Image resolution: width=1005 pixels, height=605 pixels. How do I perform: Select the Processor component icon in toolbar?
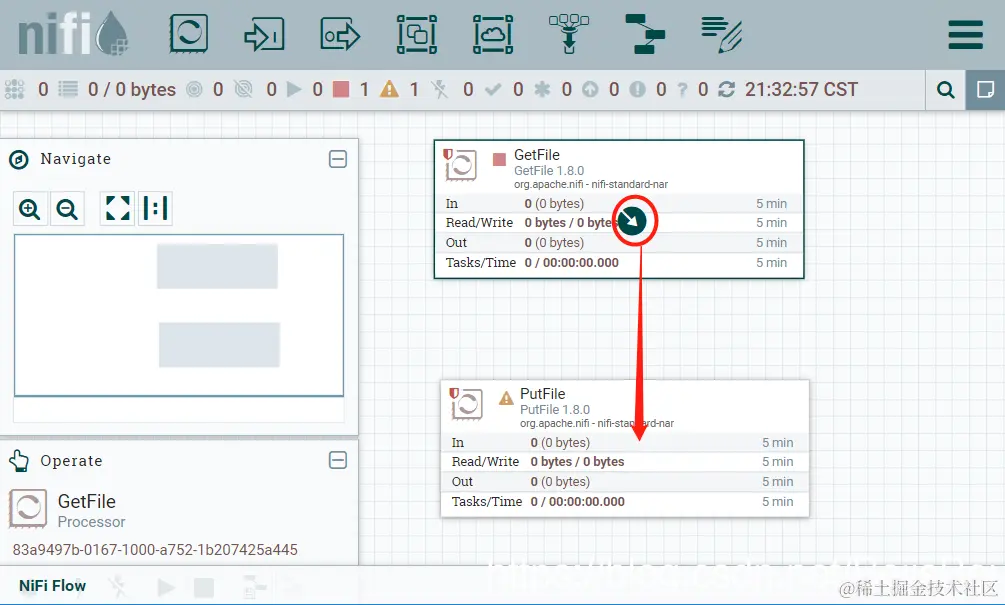188,34
